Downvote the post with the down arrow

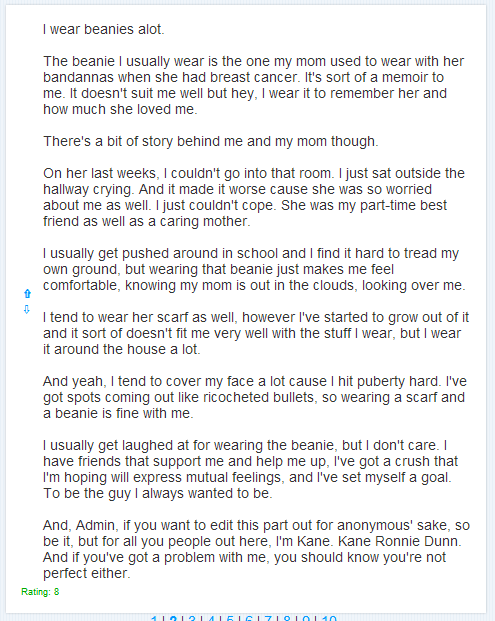pos(27,309)
